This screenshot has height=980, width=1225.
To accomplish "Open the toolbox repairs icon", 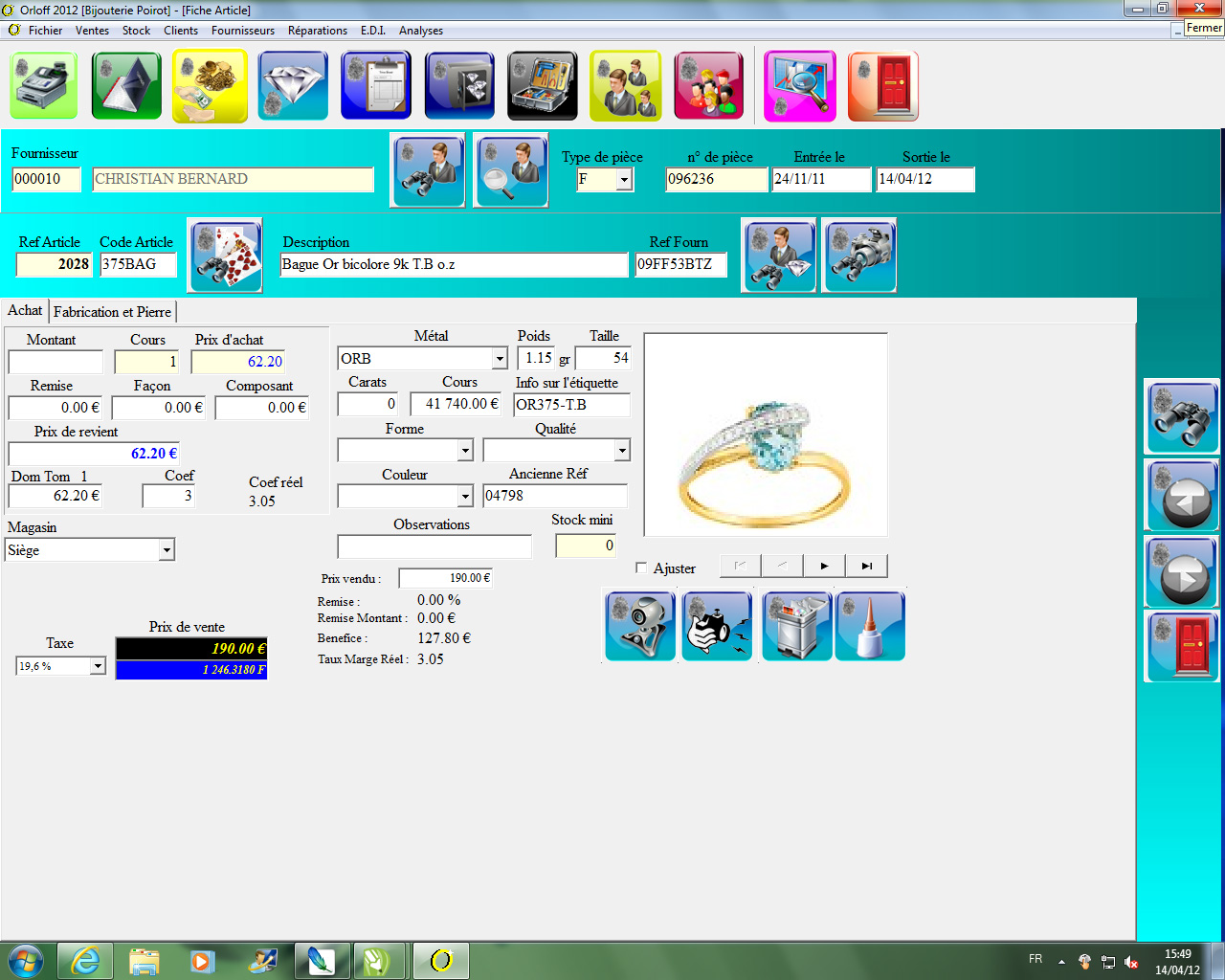I will (x=543, y=86).
